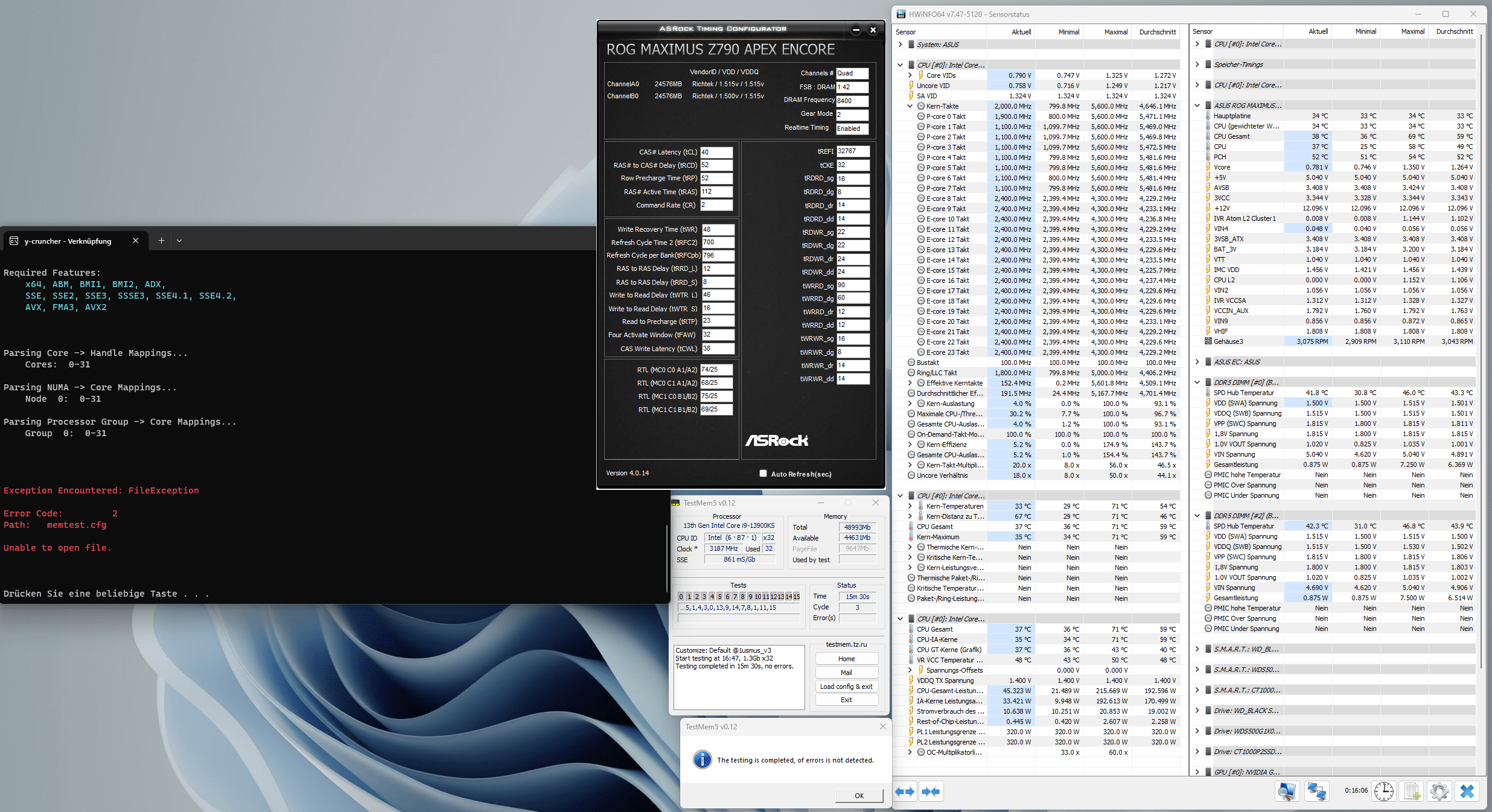Click Mail button in TestMem5
The image size is (1492, 812).
[846, 673]
